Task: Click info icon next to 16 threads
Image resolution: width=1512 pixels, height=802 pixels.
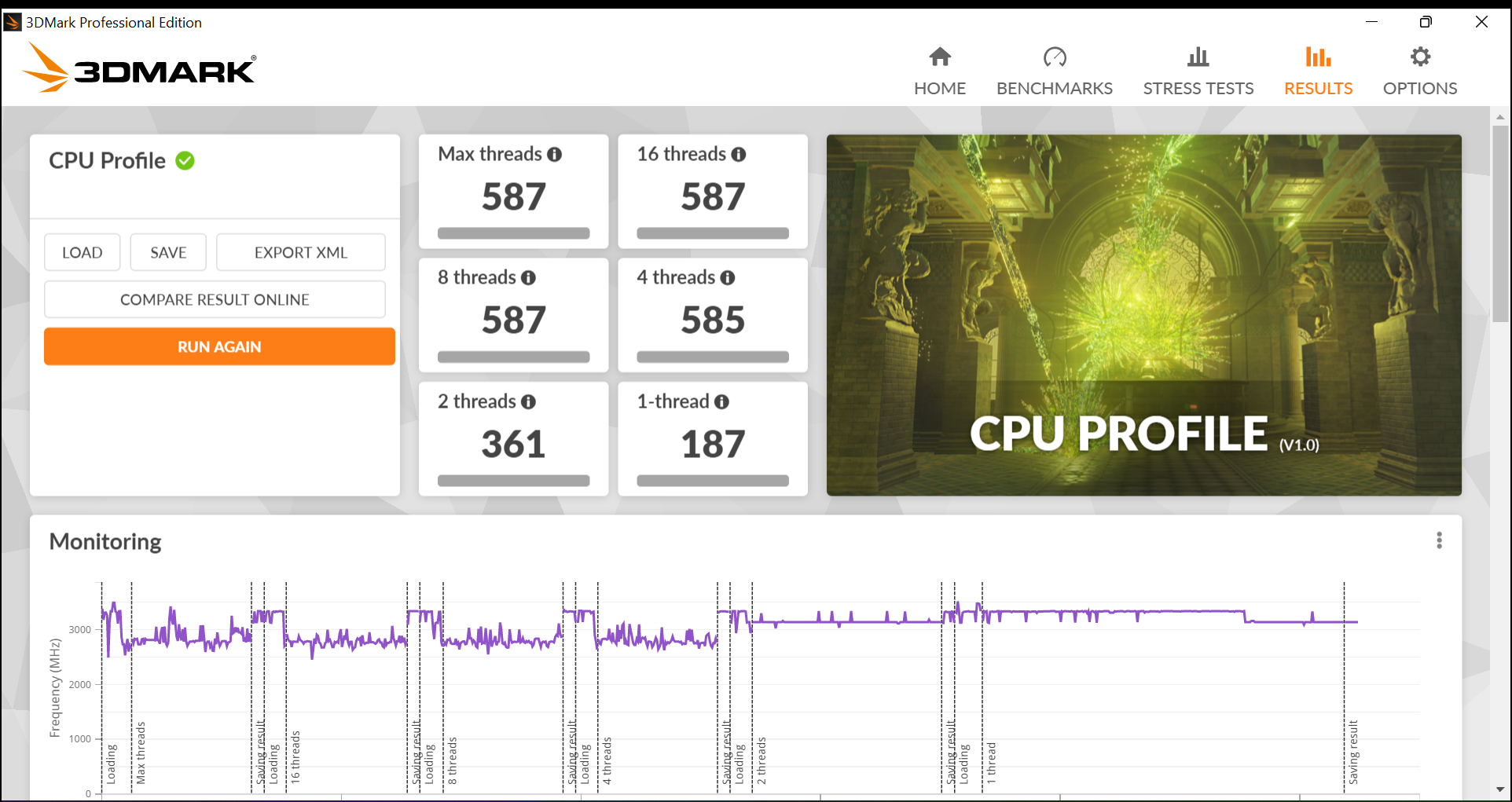Action: click(x=739, y=155)
